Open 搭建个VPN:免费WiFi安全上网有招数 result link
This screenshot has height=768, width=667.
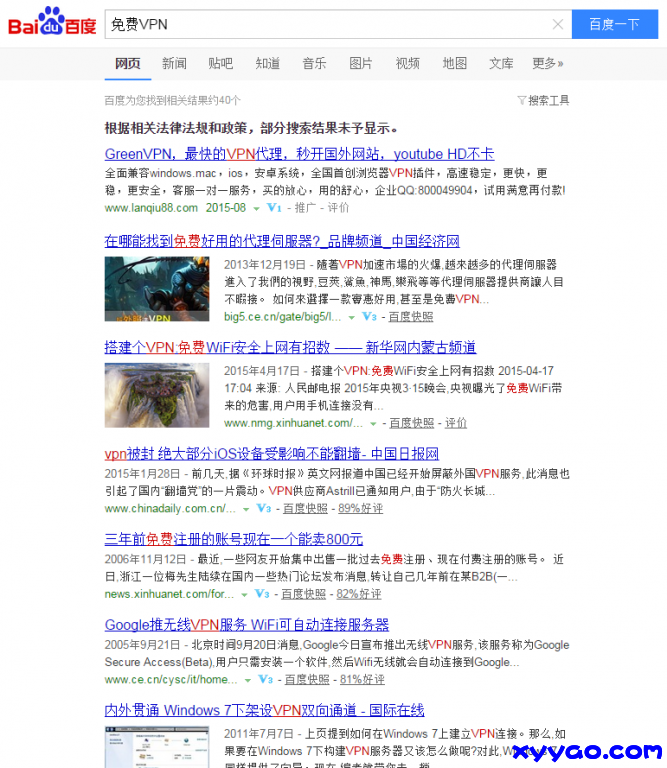pos(290,347)
